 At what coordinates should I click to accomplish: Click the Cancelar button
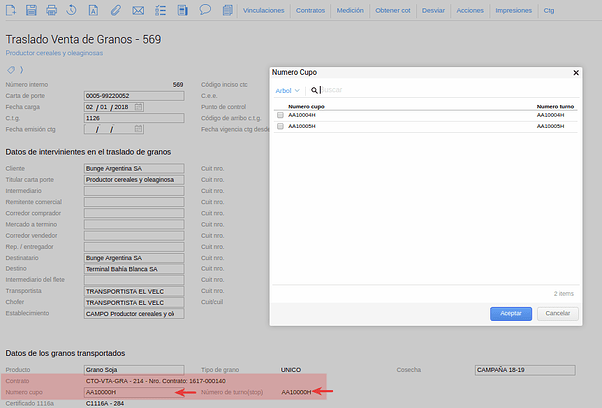[558, 313]
